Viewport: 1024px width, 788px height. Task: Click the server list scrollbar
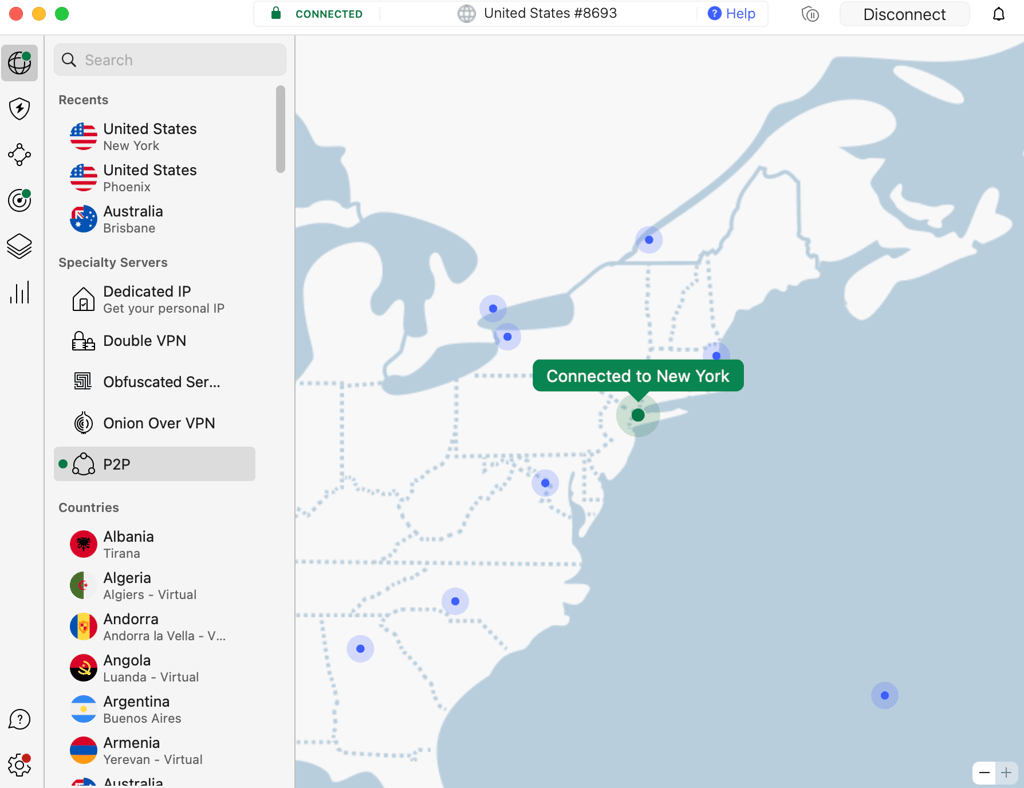(281, 129)
